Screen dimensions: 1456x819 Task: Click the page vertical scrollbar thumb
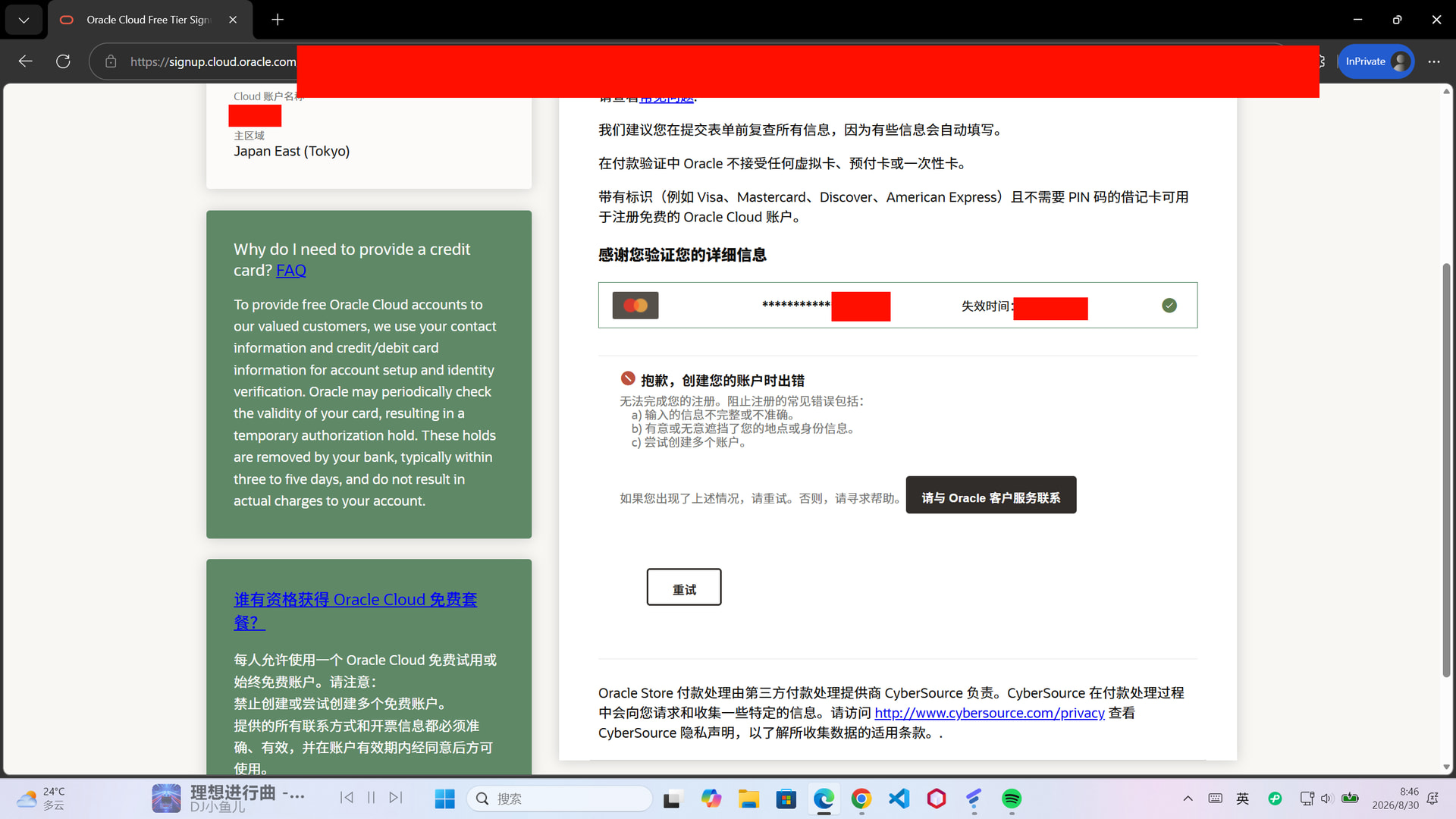[x=1447, y=470]
